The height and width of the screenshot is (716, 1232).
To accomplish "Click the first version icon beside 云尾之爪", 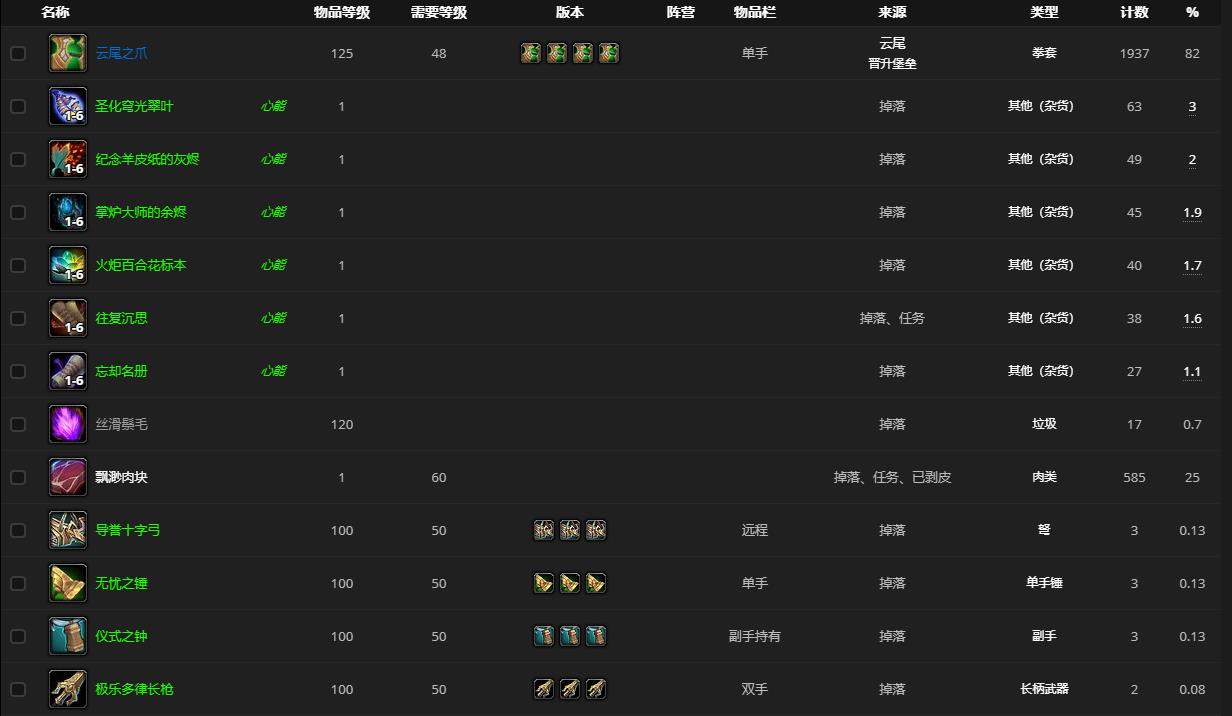I will (x=530, y=52).
